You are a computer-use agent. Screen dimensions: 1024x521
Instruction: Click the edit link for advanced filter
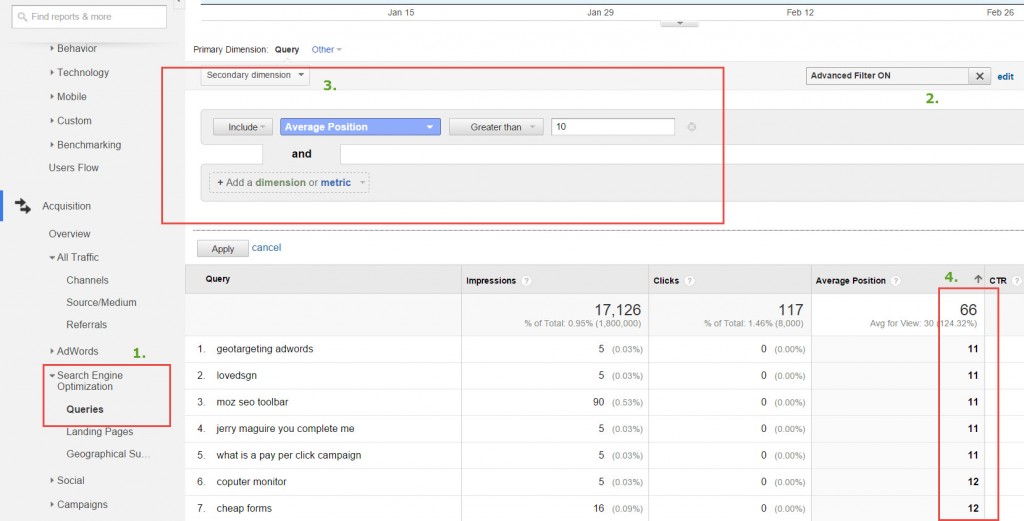coord(1005,76)
